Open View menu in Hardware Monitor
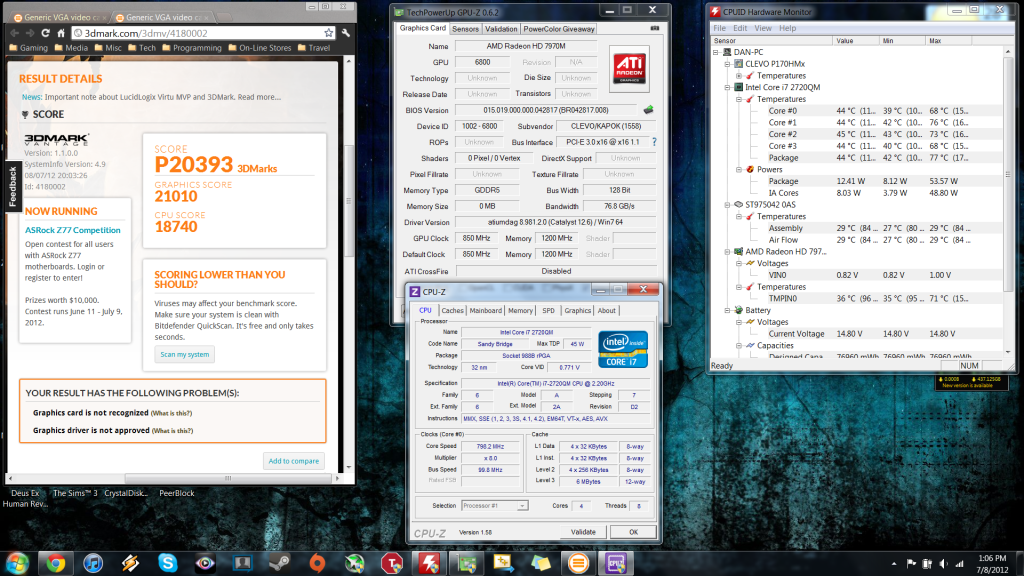Viewport: 1024px width, 576px height. 763,28
